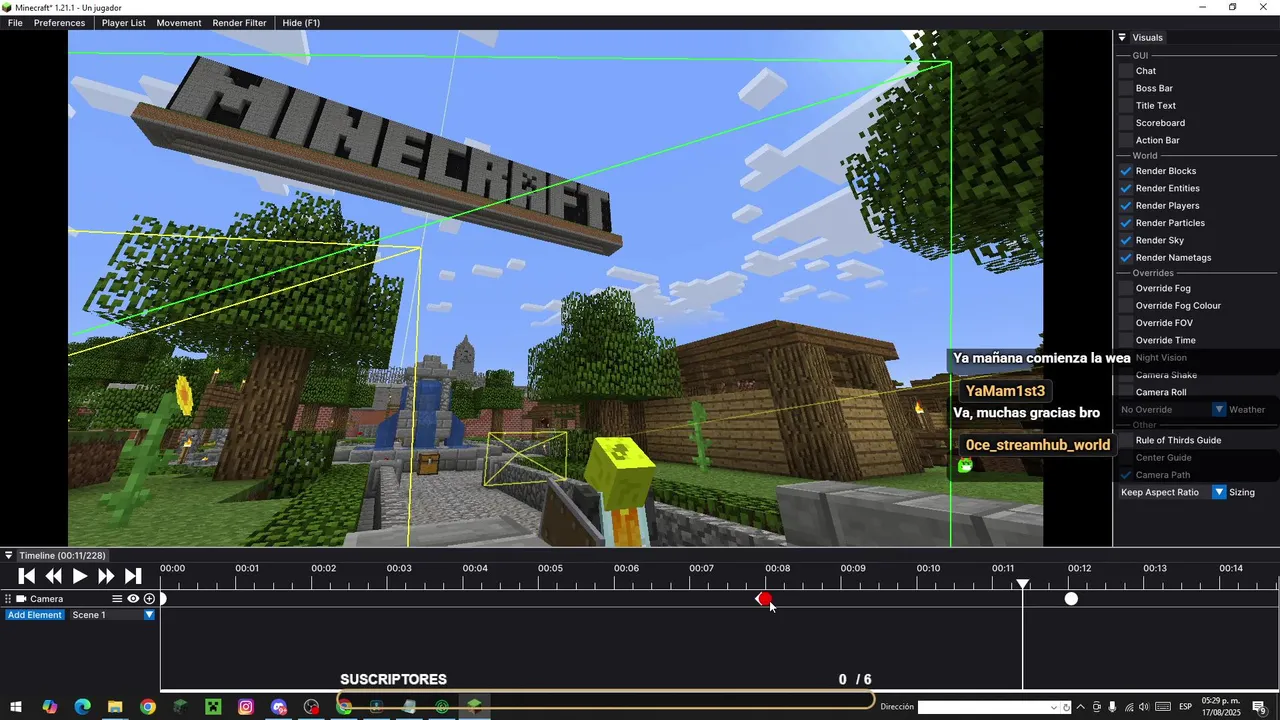Open the Scene 1 dropdown
Viewport: 1280px width, 720px height.
click(149, 615)
